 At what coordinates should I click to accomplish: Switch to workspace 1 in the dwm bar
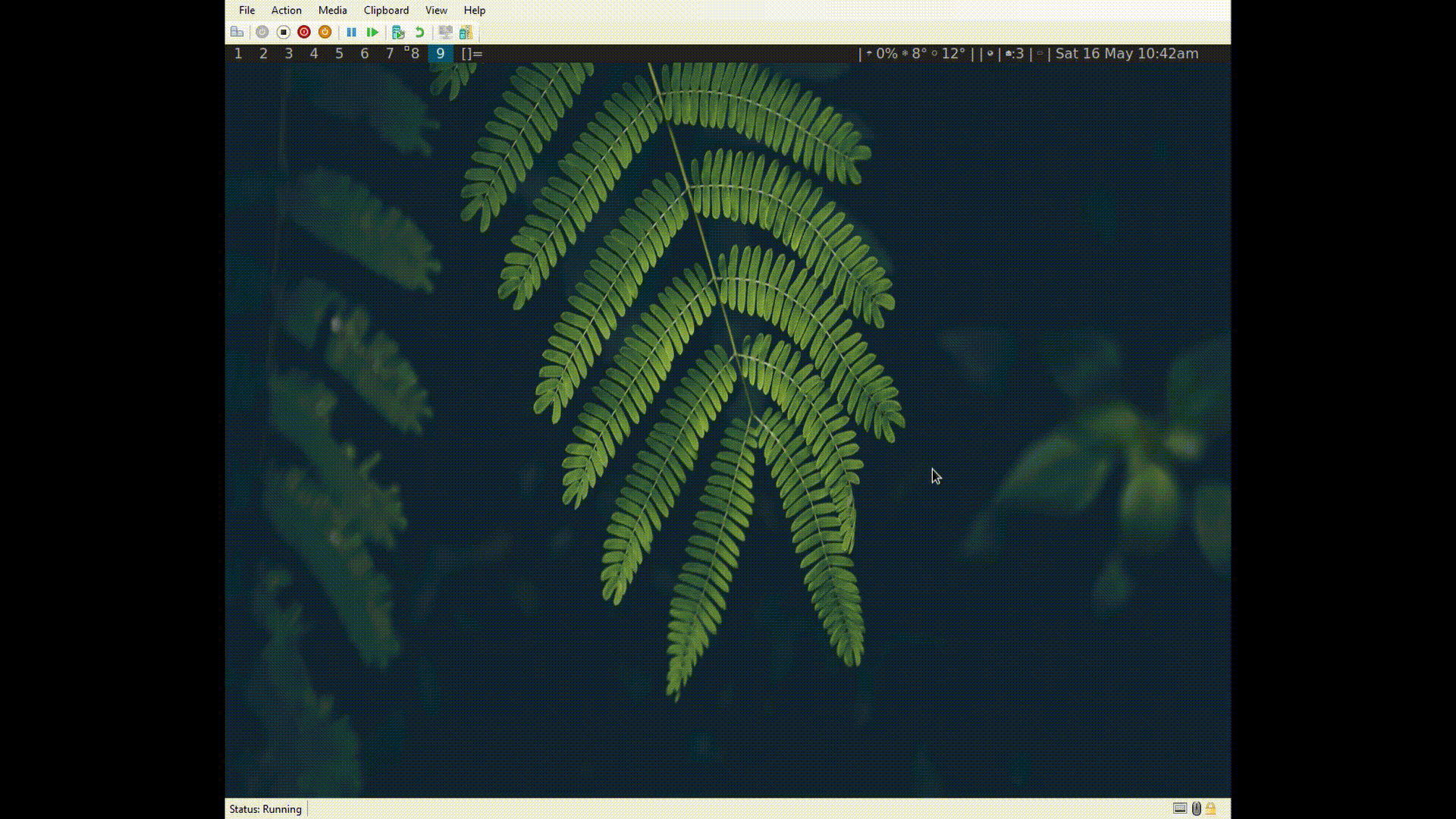[239, 54]
